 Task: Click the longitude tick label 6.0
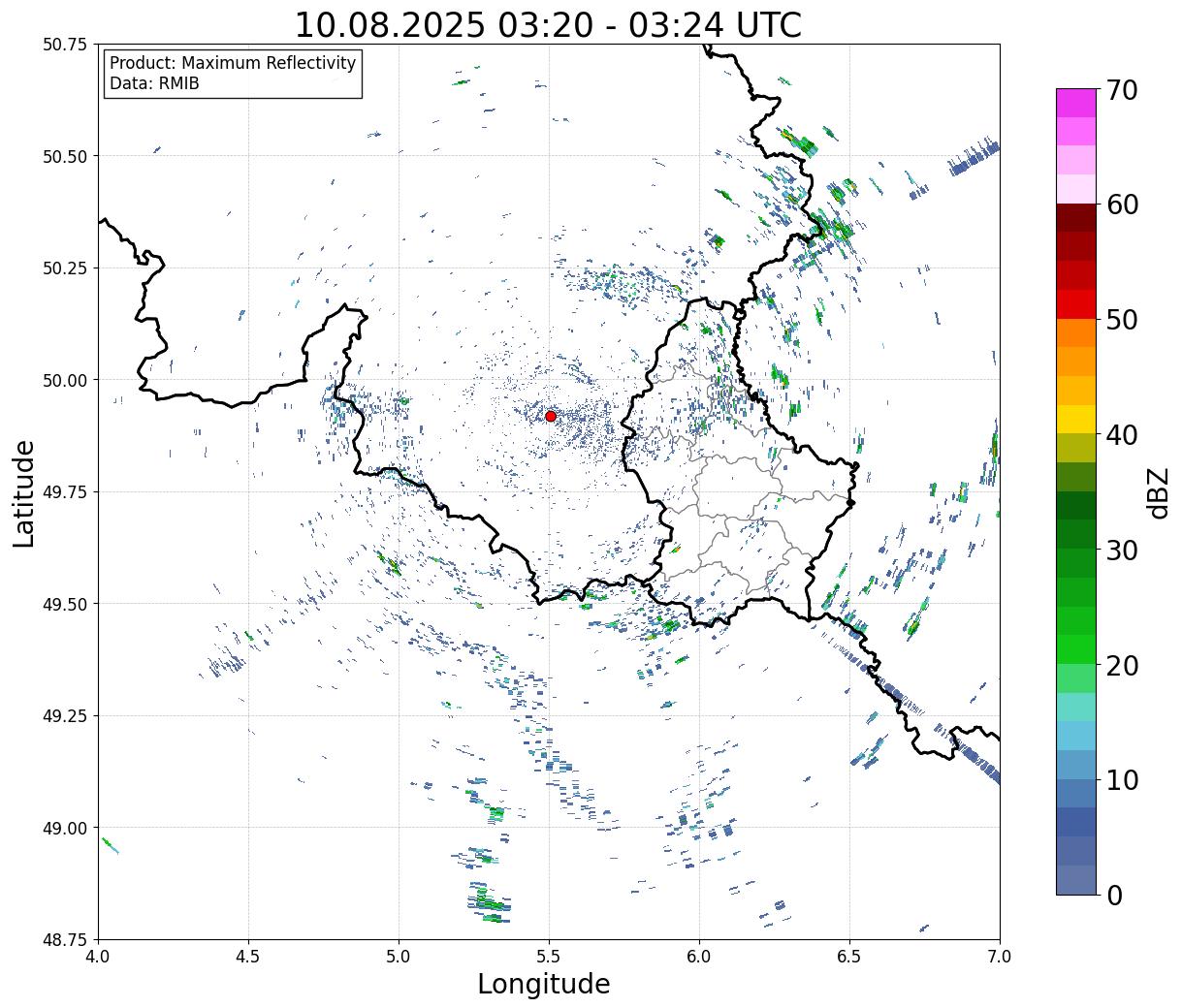pos(699,957)
